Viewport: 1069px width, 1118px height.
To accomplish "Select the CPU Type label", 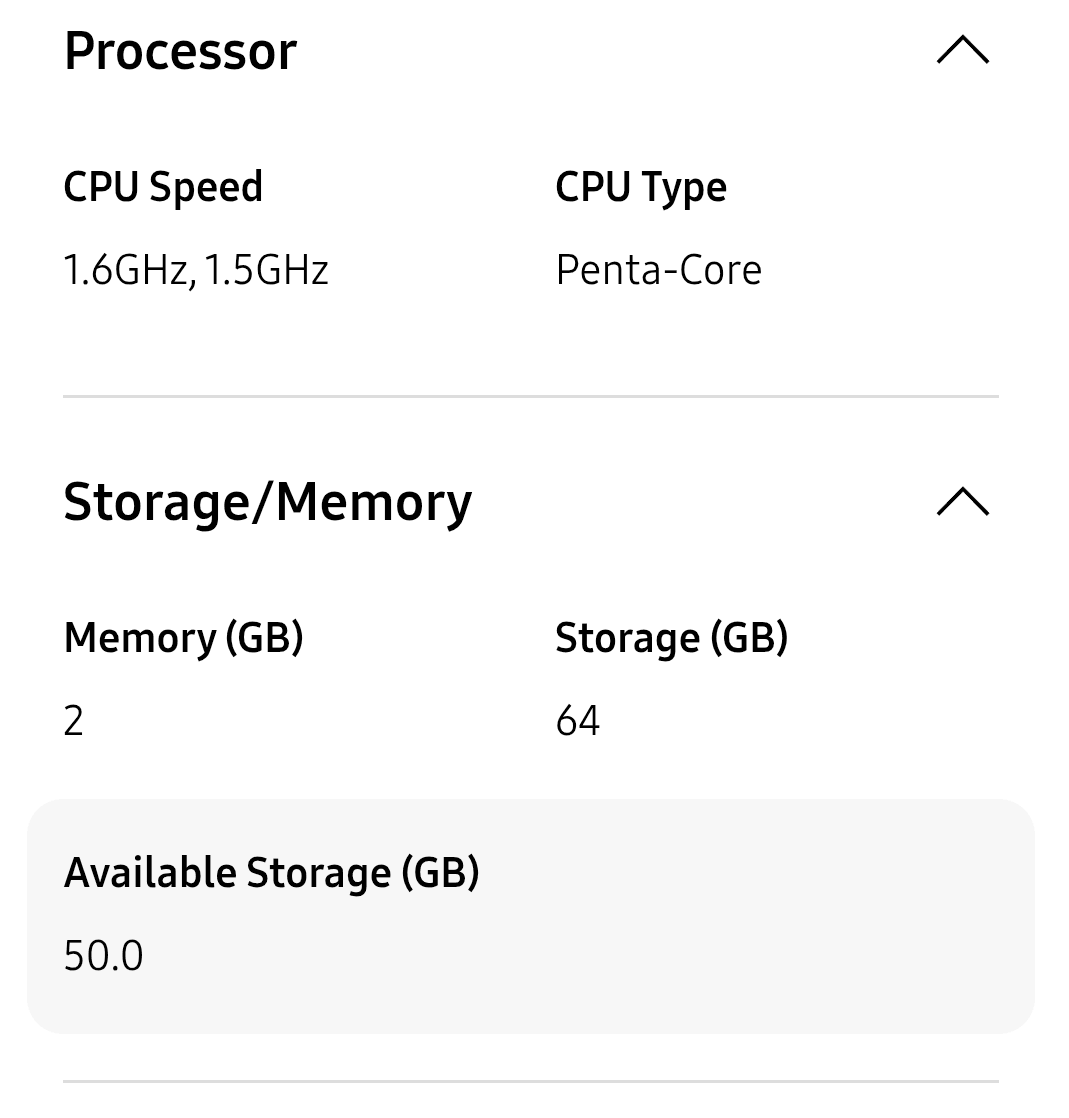I will (641, 188).
